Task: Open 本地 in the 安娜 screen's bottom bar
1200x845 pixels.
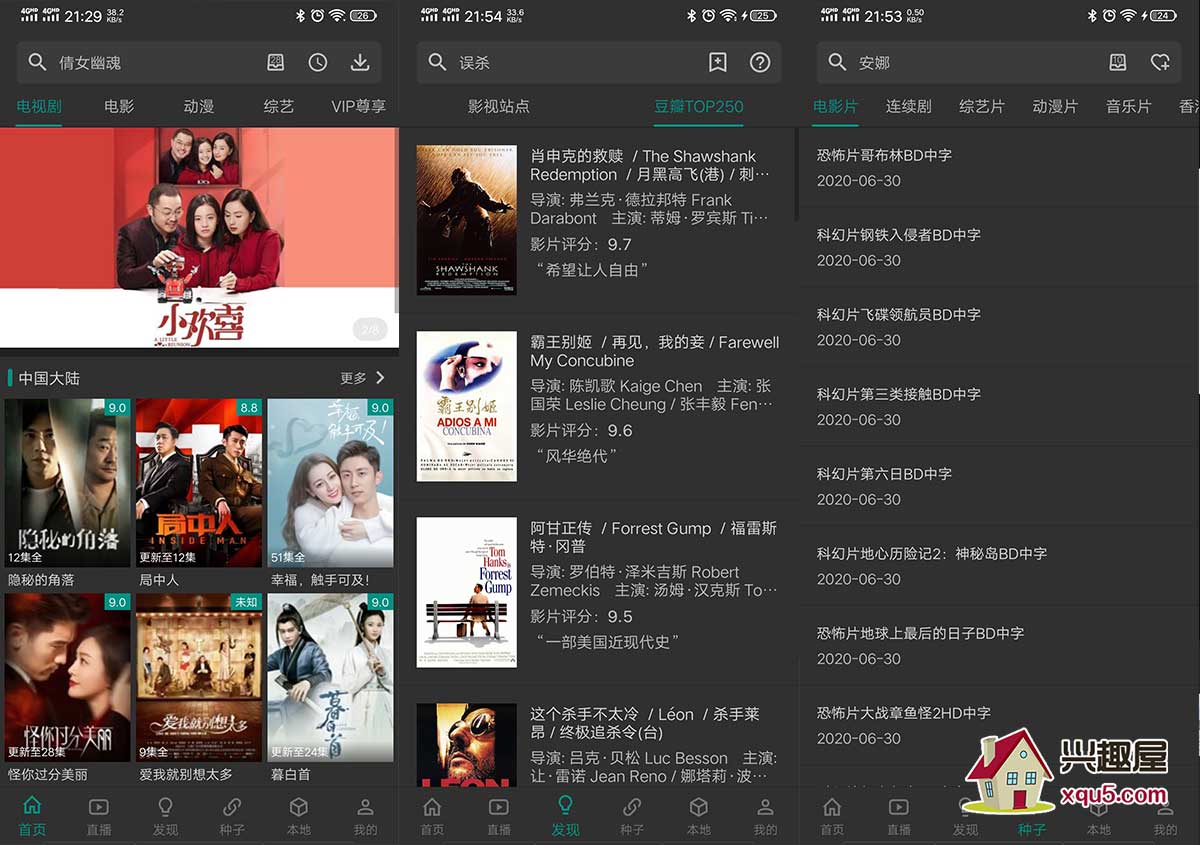Action: click(1099, 816)
